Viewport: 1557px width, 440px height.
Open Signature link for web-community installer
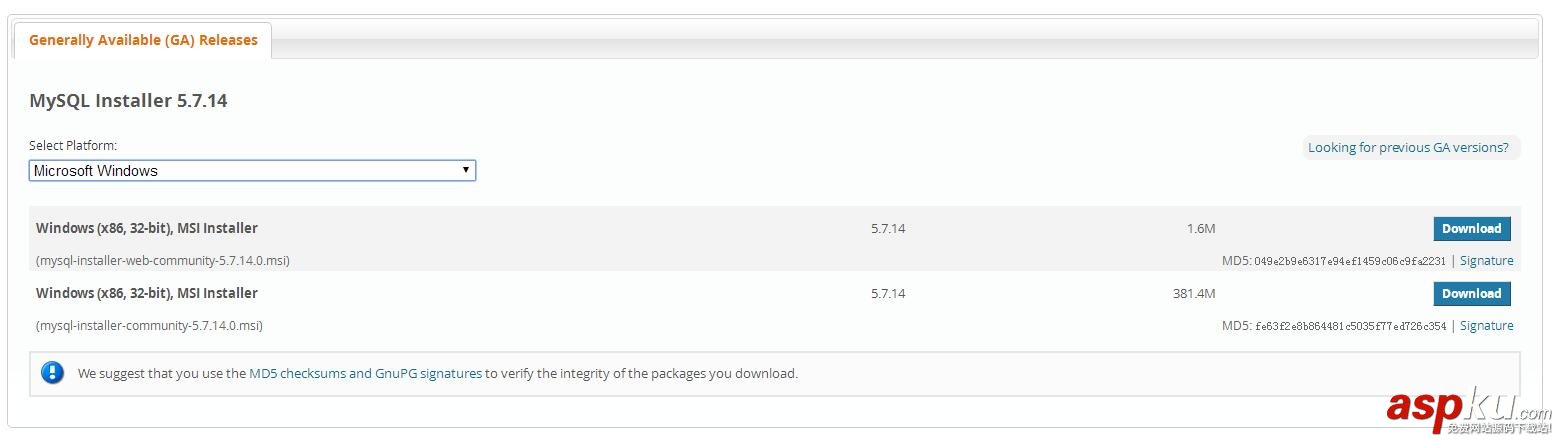pos(1486,261)
